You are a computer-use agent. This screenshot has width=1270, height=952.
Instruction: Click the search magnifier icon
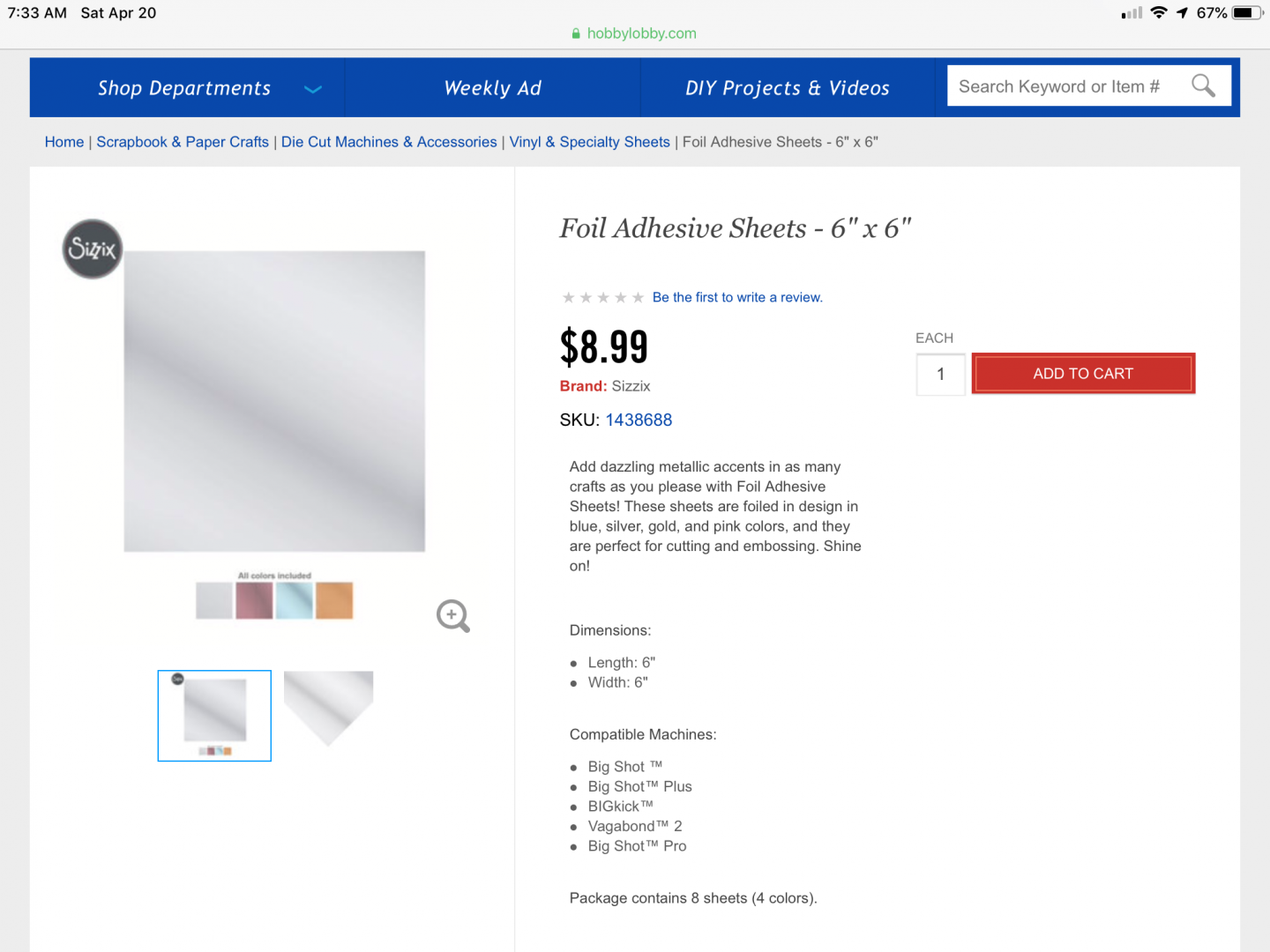(1203, 86)
